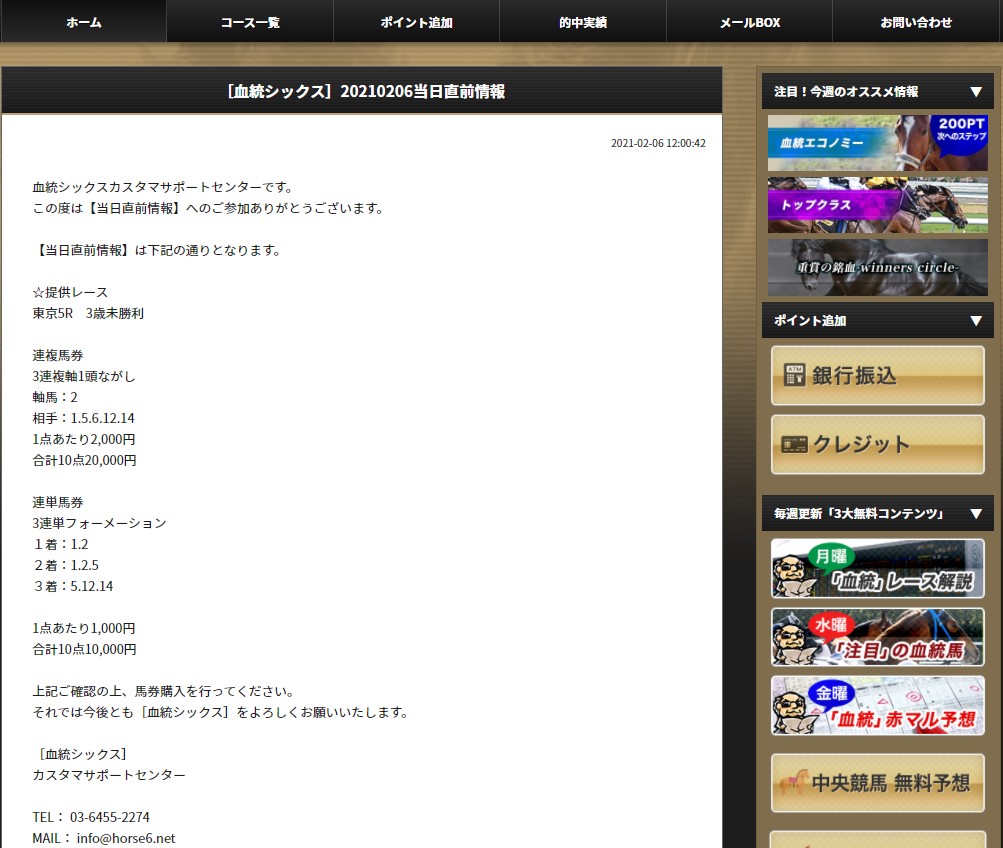Viewport: 1003px width, 848px height.
Task: Open the 血統エコノミー 200PT banner
Action: tap(878, 143)
